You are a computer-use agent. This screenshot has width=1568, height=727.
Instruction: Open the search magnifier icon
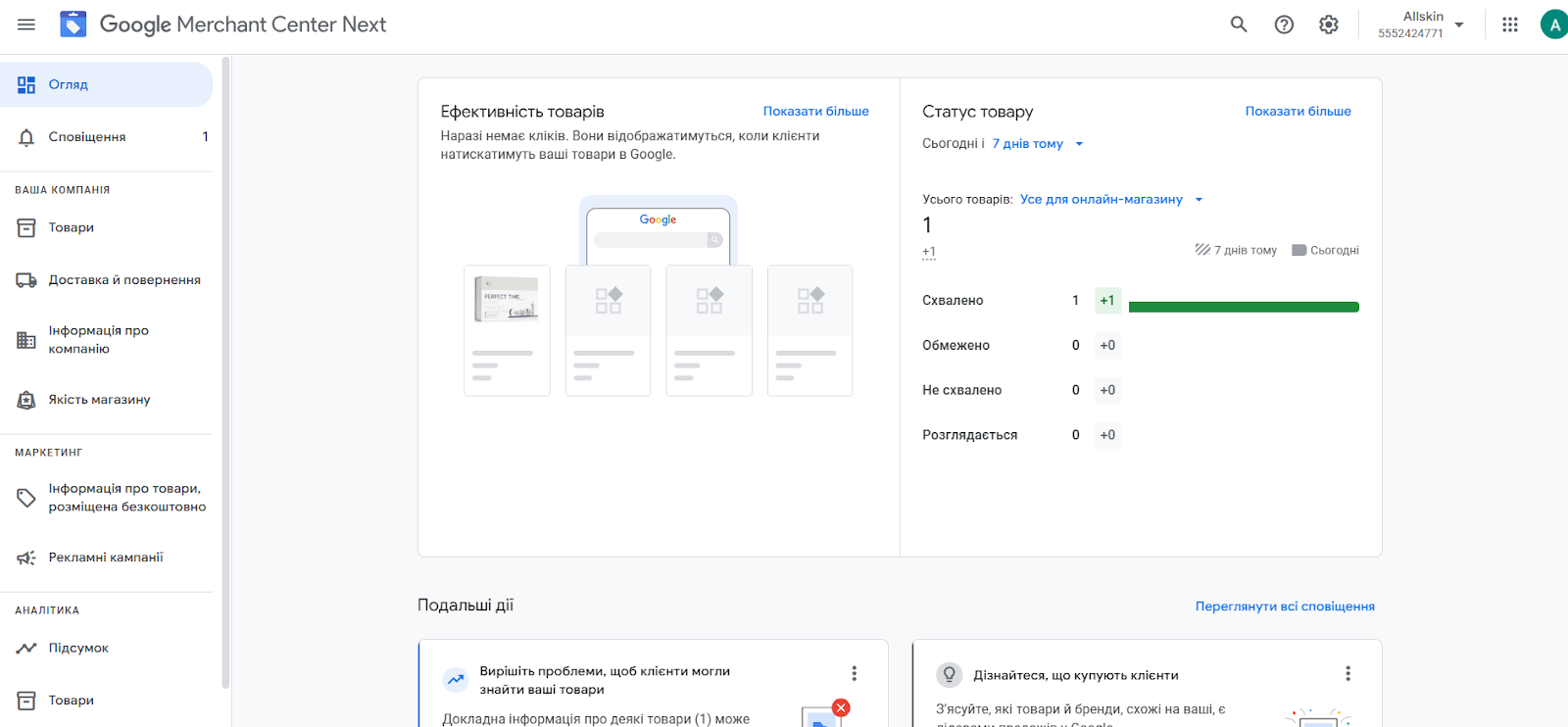click(1239, 24)
